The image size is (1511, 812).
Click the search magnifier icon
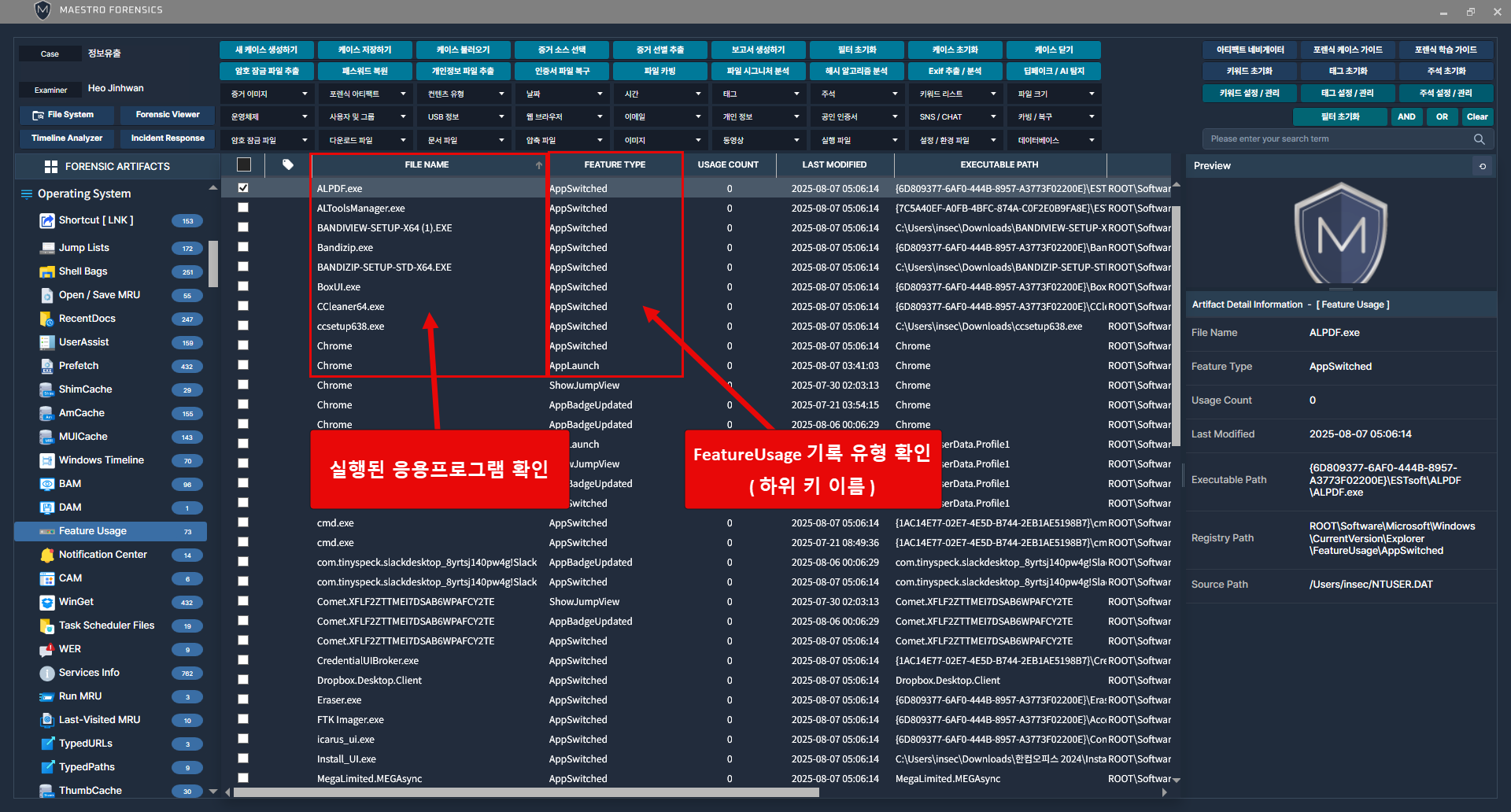tap(1479, 139)
